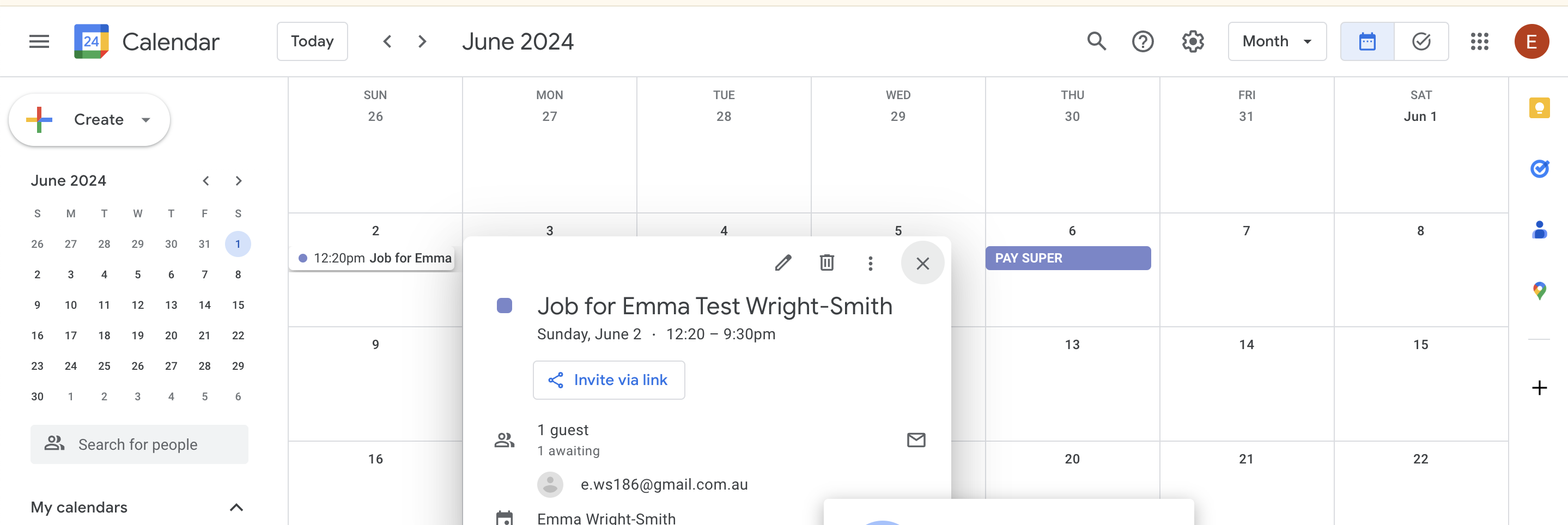Open the Month view dropdown
Image resolution: width=1568 pixels, height=525 pixels.
tap(1277, 41)
